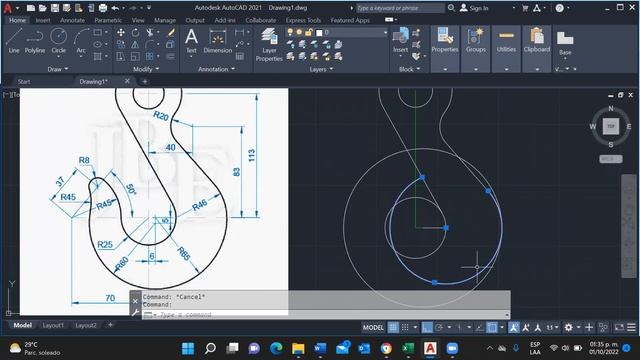Select the Dimension tool
The image size is (640, 360).
coord(218,41)
